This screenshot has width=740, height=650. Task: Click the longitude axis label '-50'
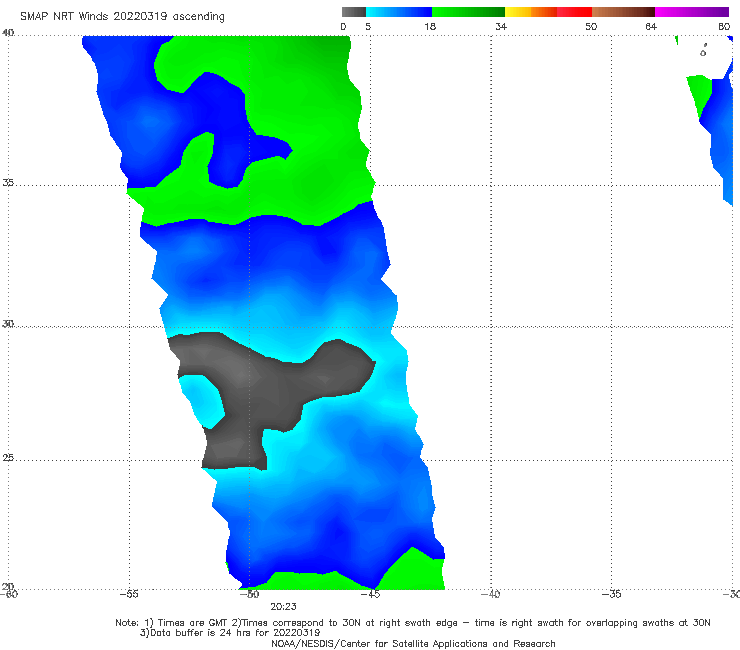click(250, 594)
